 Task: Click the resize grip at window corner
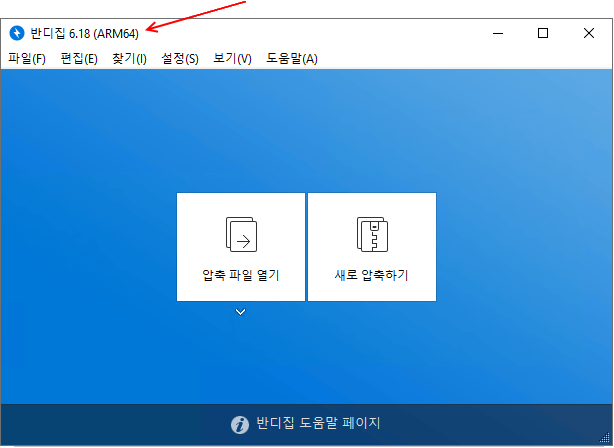605,437
